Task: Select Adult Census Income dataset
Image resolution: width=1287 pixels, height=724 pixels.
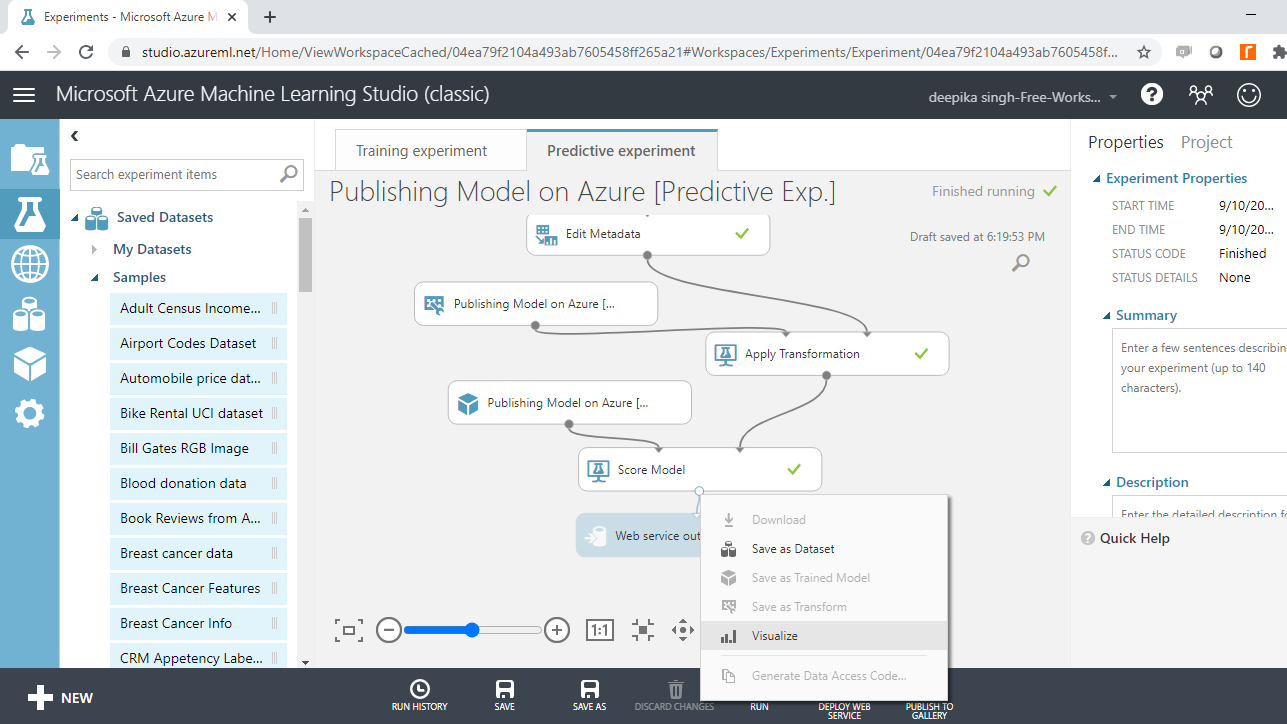Action: (x=199, y=309)
